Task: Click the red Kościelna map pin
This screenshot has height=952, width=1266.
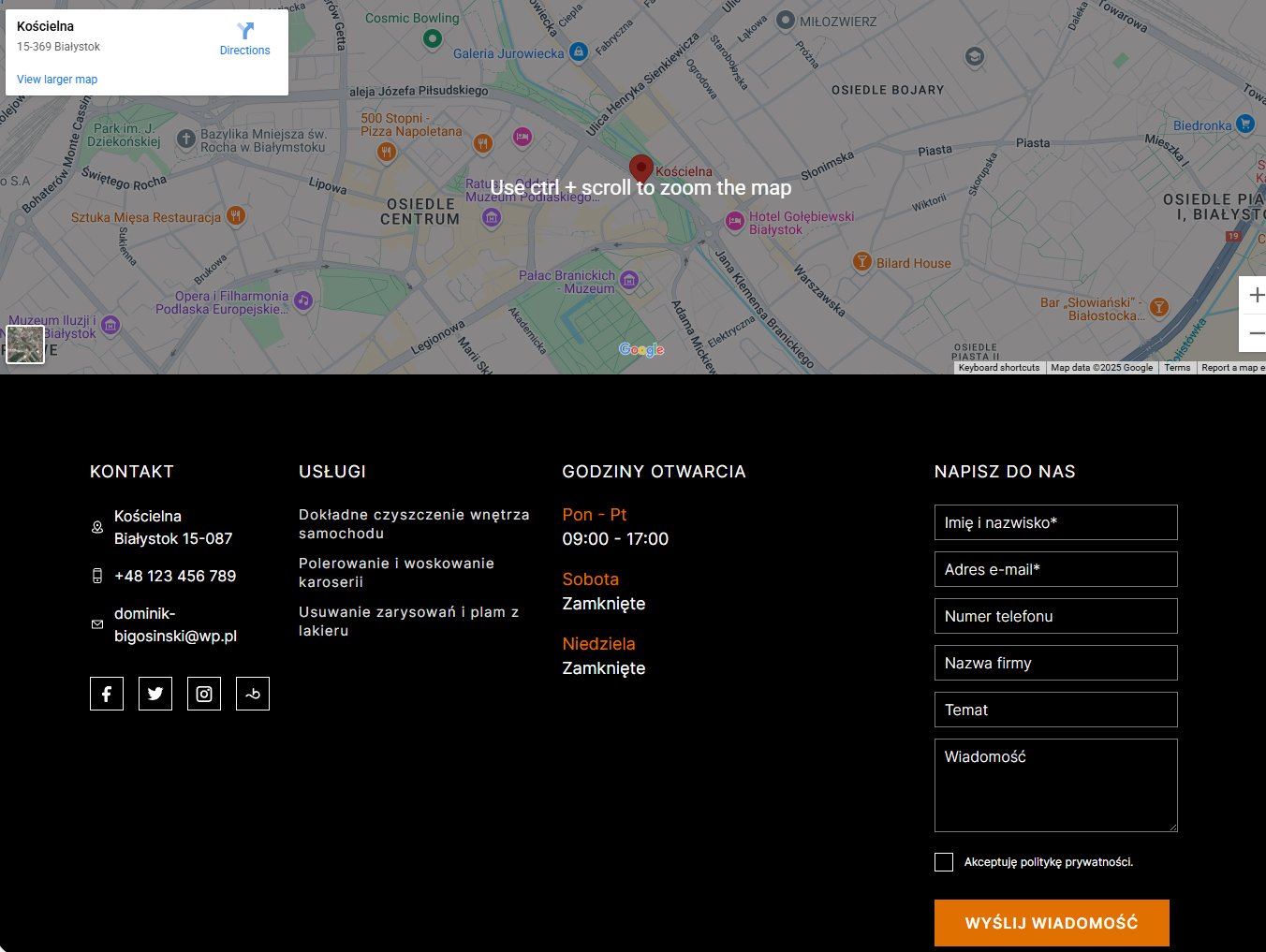Action: tap(640, 168)
